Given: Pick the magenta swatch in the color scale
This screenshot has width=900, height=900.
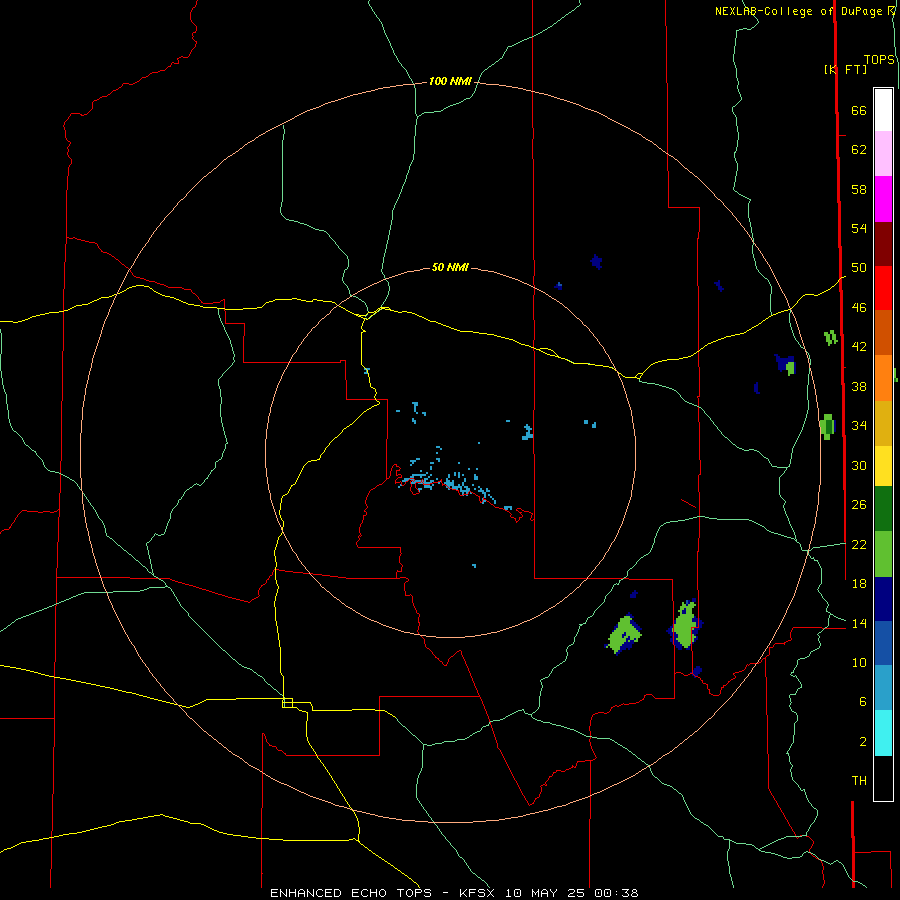Looking at the screenshot, I should 883,199.
